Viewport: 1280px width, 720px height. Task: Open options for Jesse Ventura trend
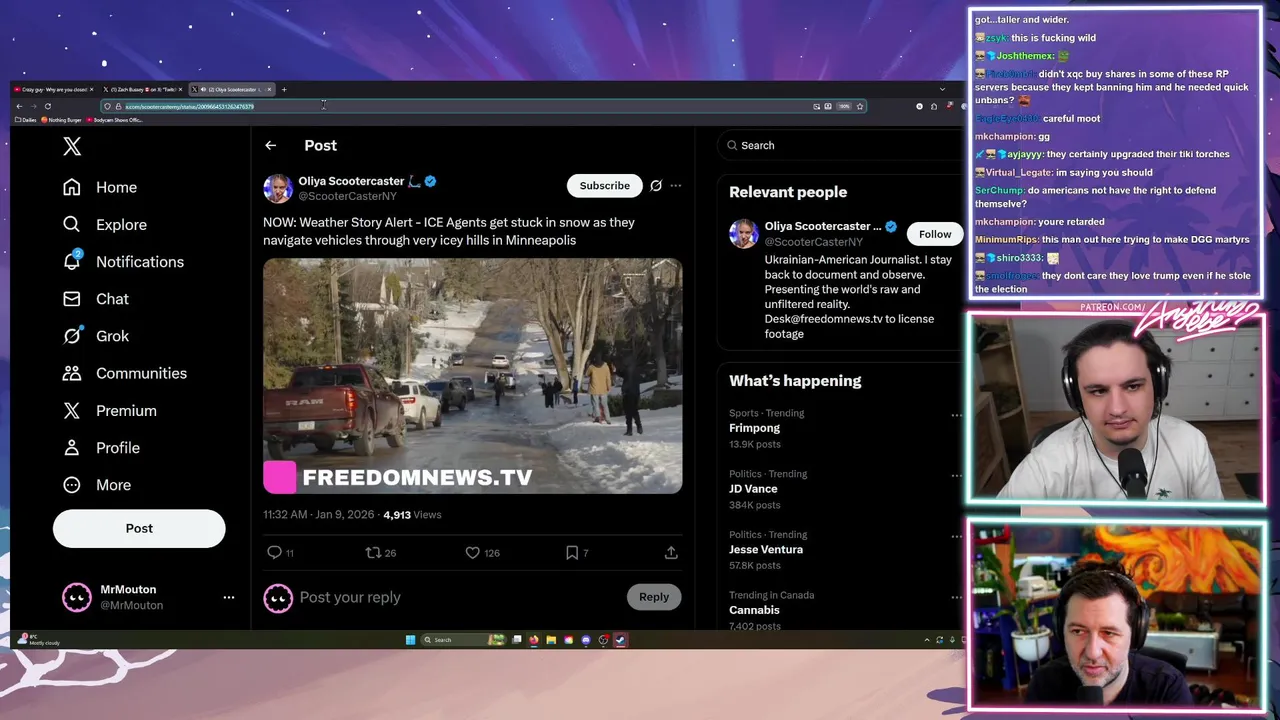point(956,536)
